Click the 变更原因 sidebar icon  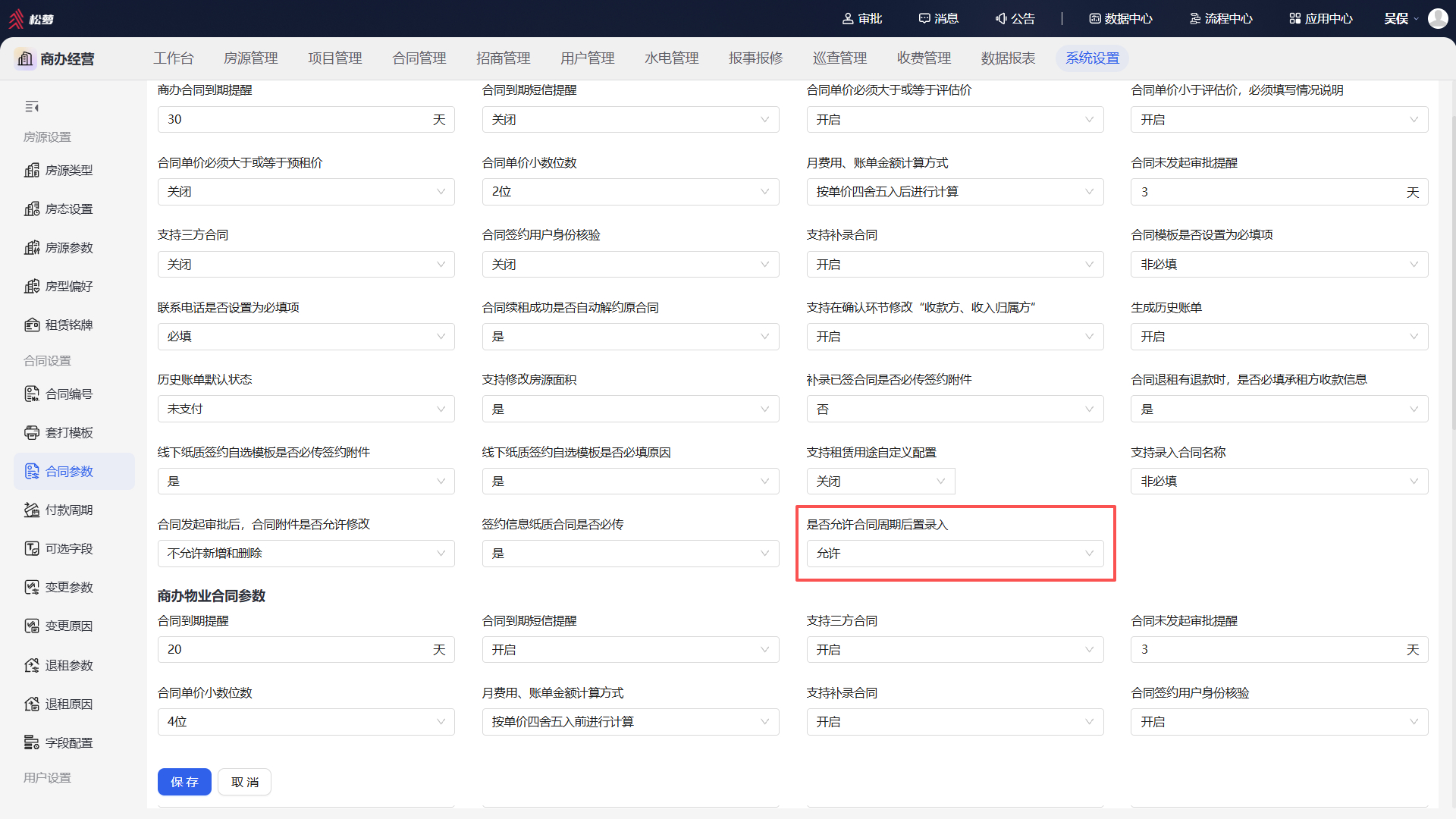pos(32,626)
